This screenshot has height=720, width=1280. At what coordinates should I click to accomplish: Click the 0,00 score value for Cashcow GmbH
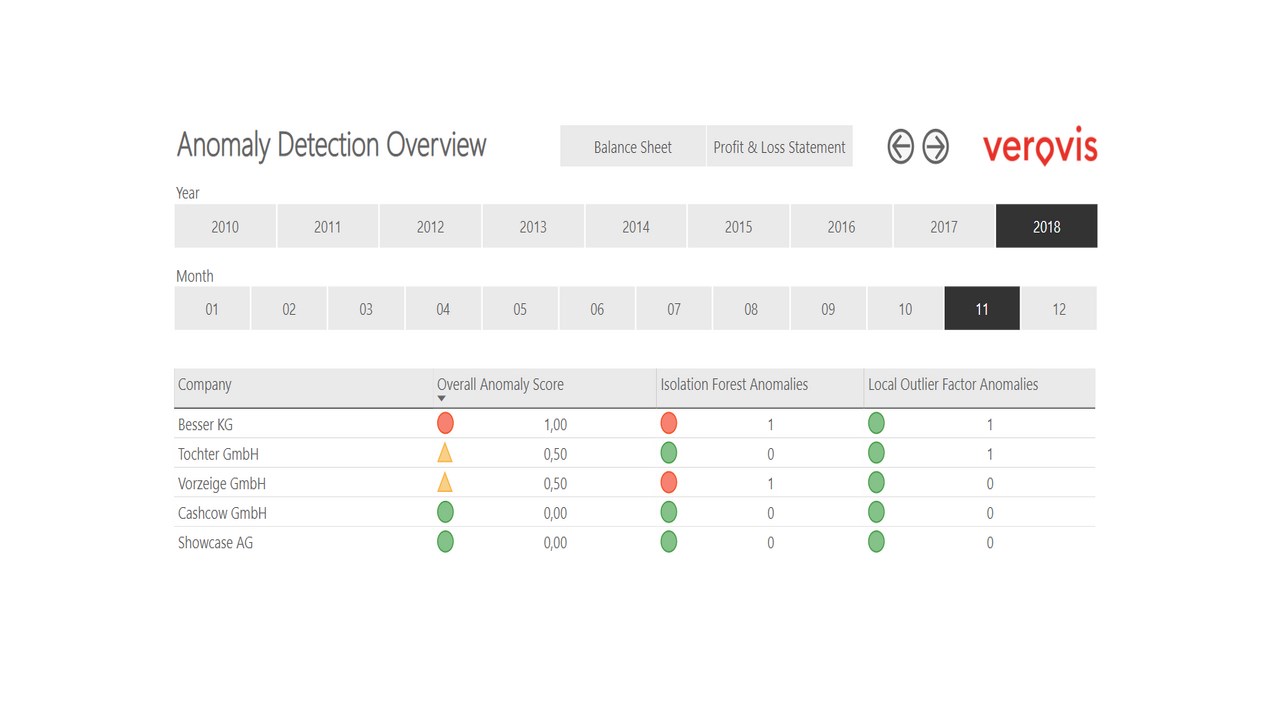tap(555, 513)
